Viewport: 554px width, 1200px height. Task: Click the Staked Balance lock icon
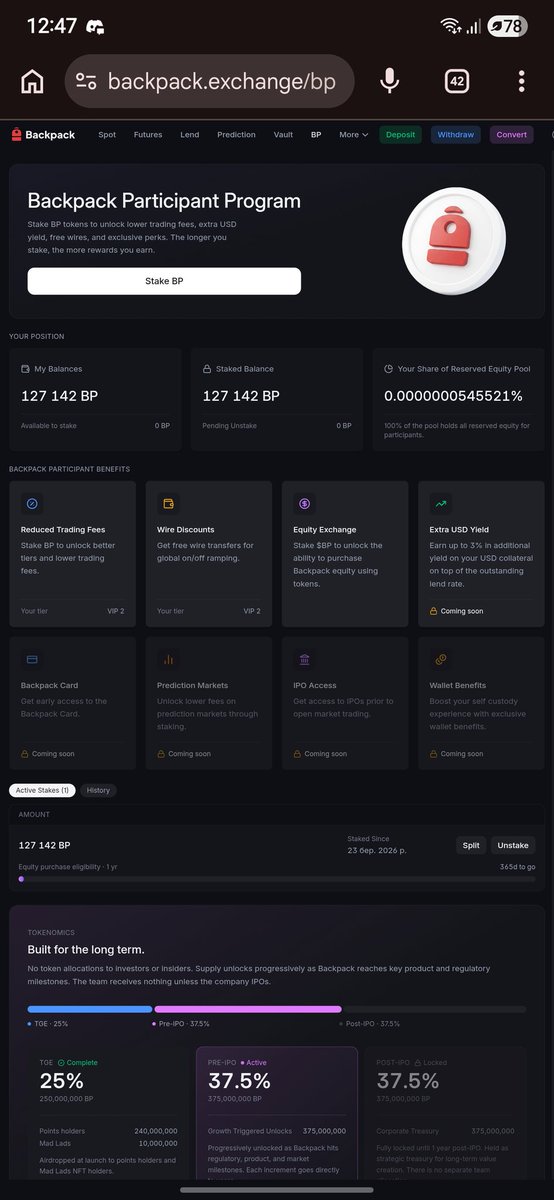[x=207, y=369]
